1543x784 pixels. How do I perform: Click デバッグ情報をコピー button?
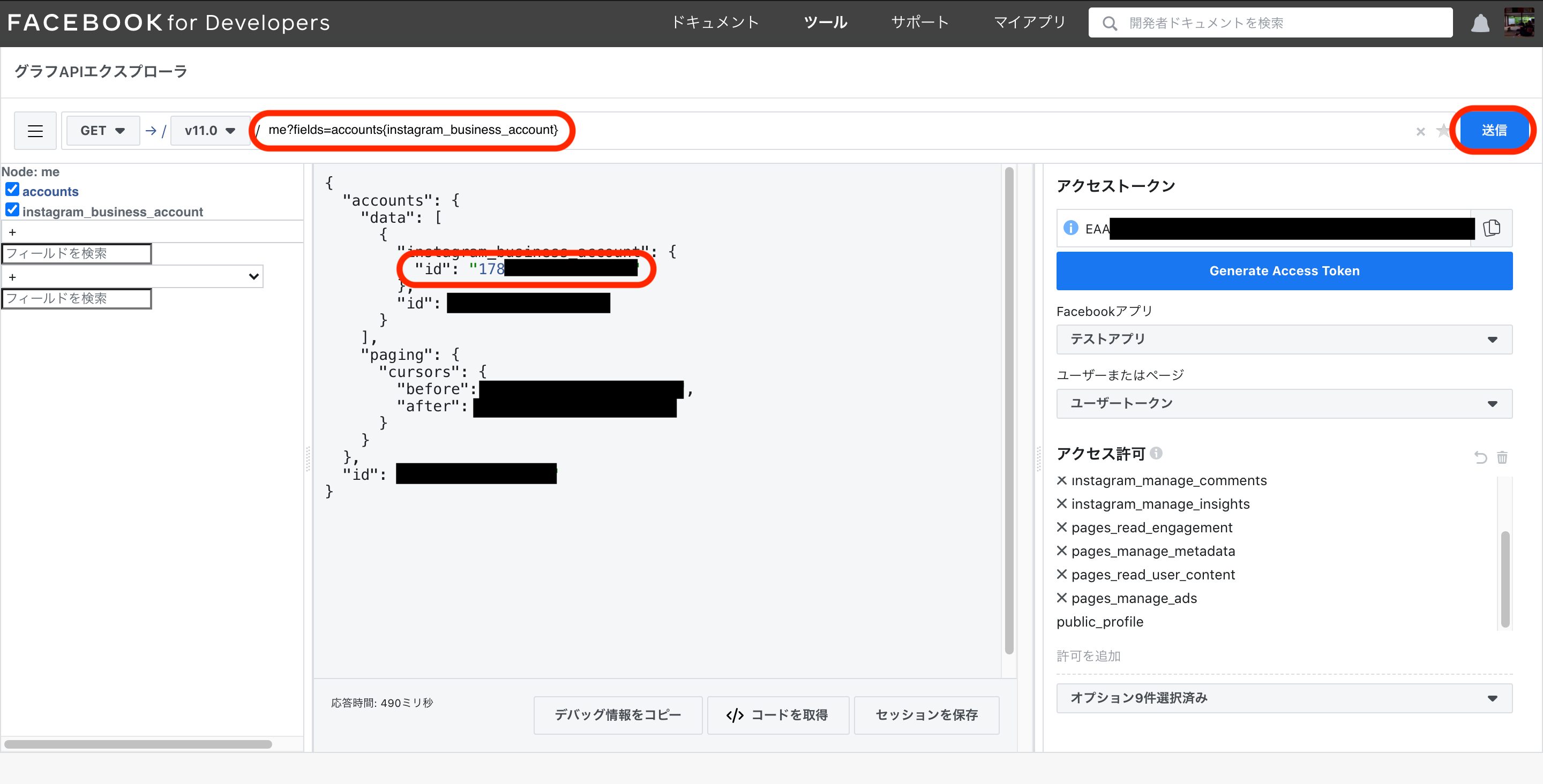click(x=618, y=715)
